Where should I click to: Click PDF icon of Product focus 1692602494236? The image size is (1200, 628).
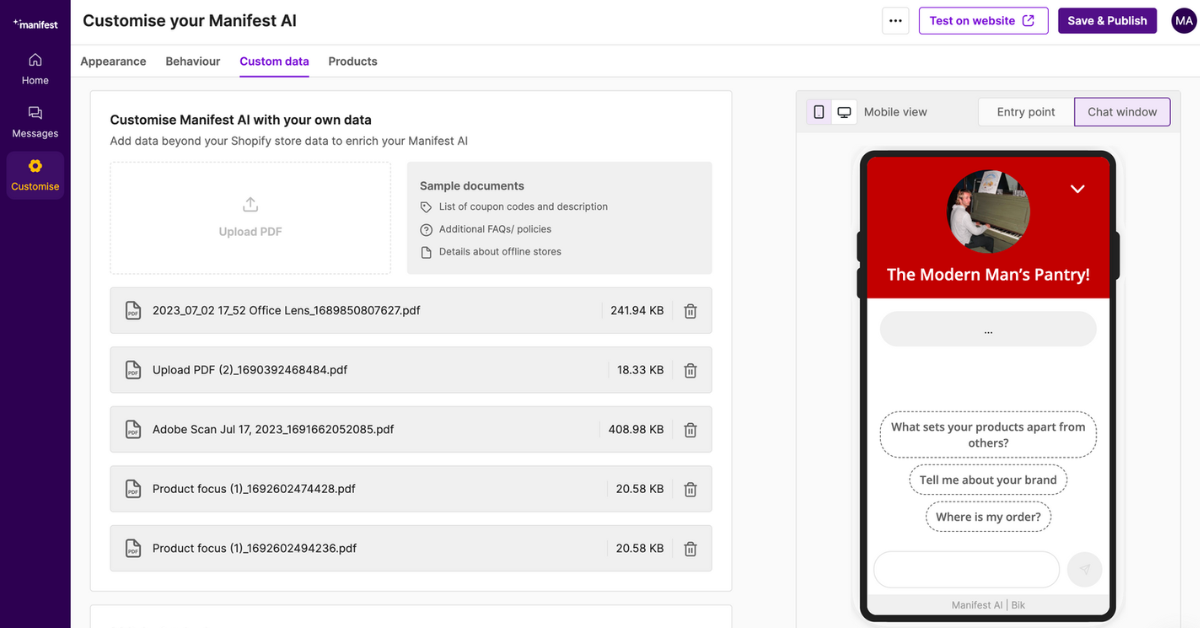coord(133,549)
